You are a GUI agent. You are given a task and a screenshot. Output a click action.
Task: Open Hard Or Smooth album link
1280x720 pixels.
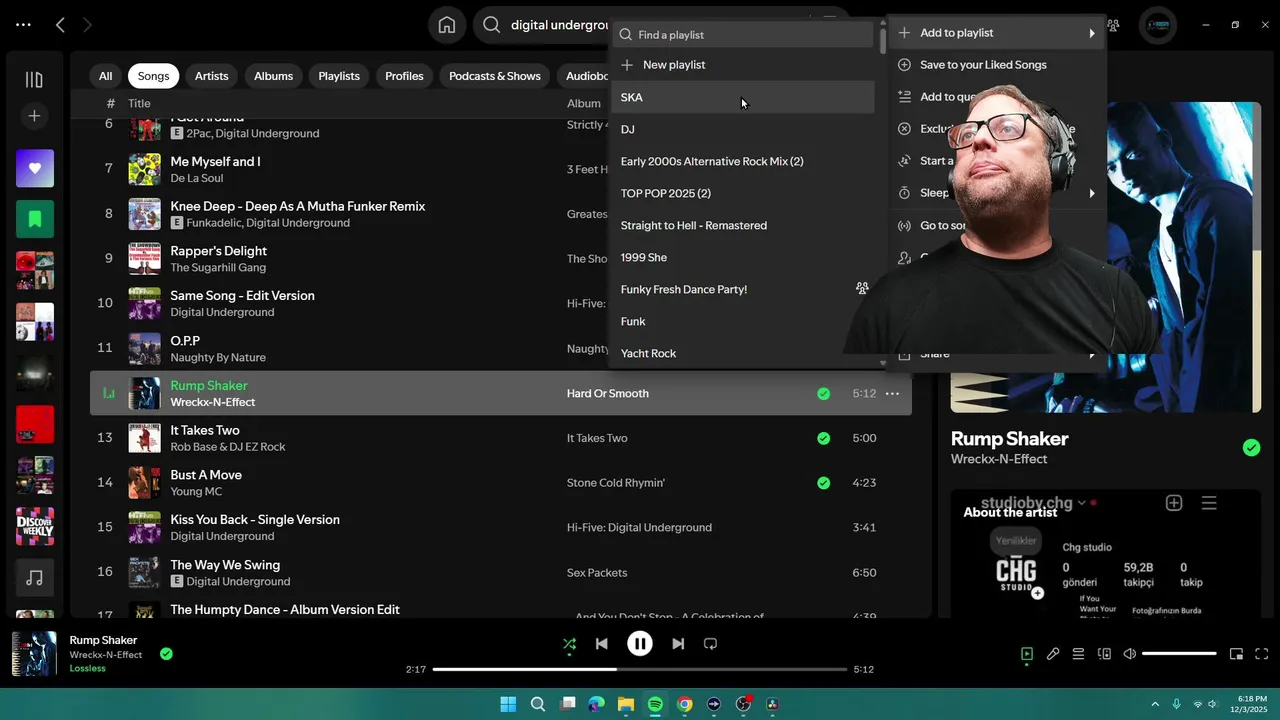point(608,394)
